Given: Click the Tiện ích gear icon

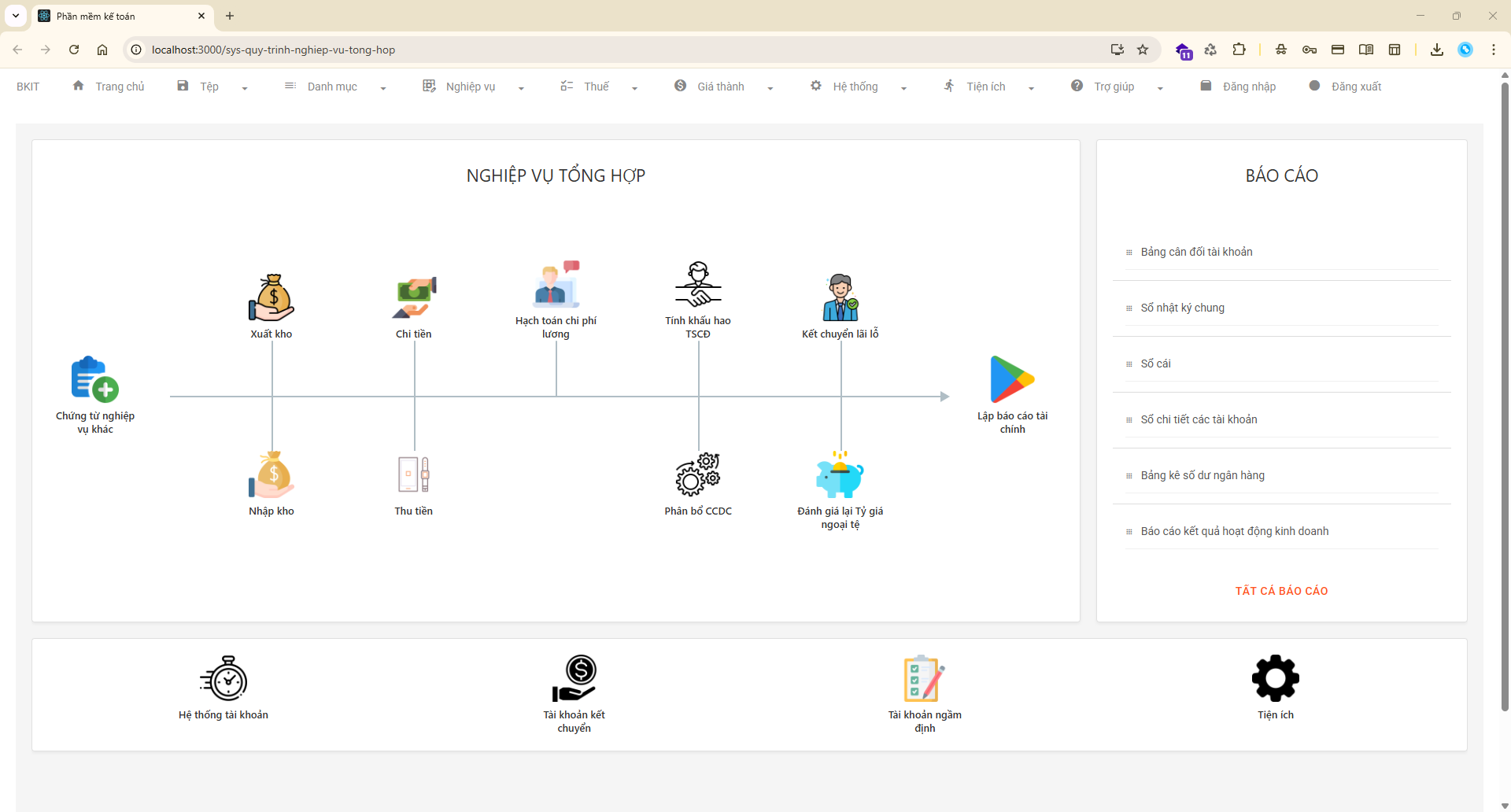Looking at the screenshot, I should pyautogui.click(x=1276, y=678).
